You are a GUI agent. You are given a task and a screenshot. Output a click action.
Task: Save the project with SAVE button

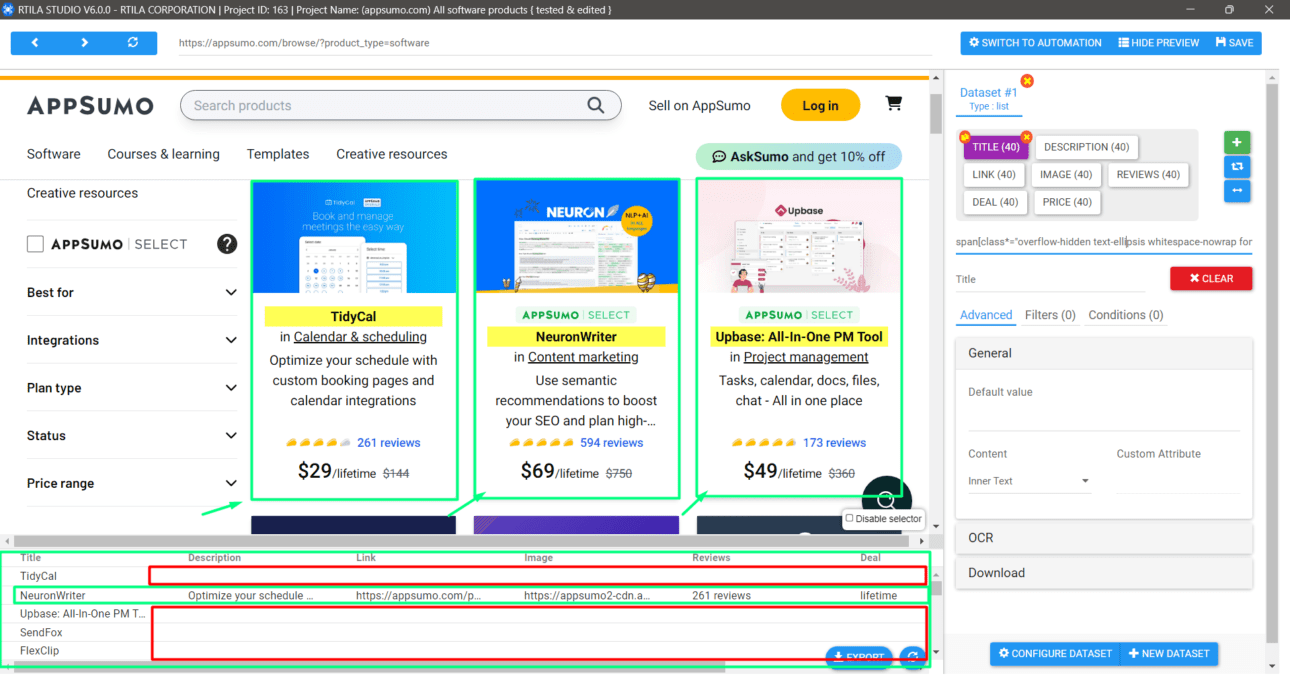click(x=1235, y=43)
